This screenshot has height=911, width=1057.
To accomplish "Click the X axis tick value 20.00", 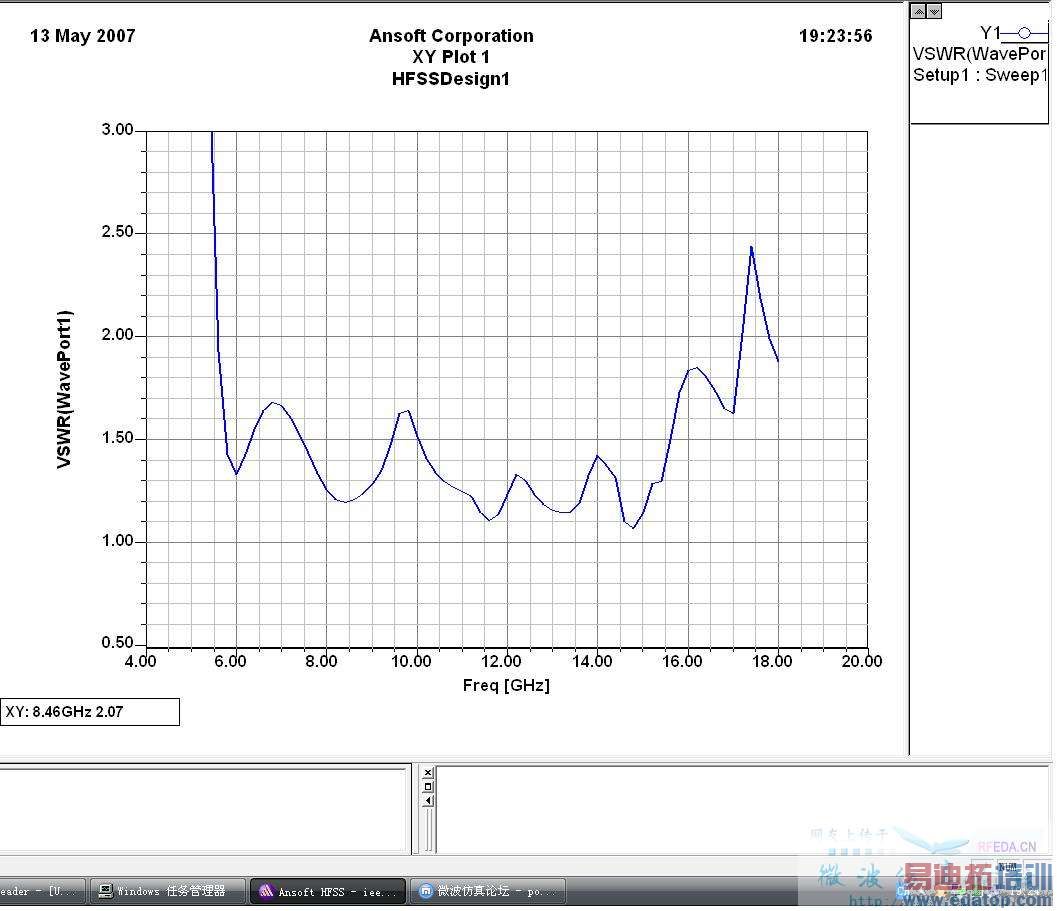I will click(862, 662).
